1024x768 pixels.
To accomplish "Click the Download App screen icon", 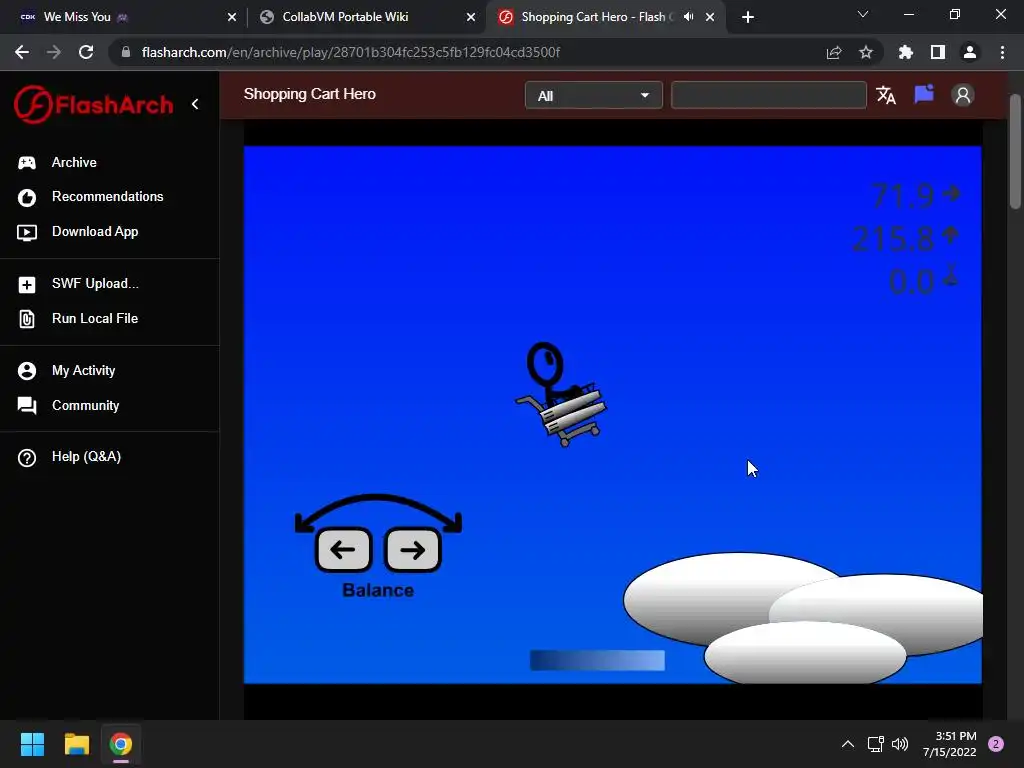I will [27, 232].
